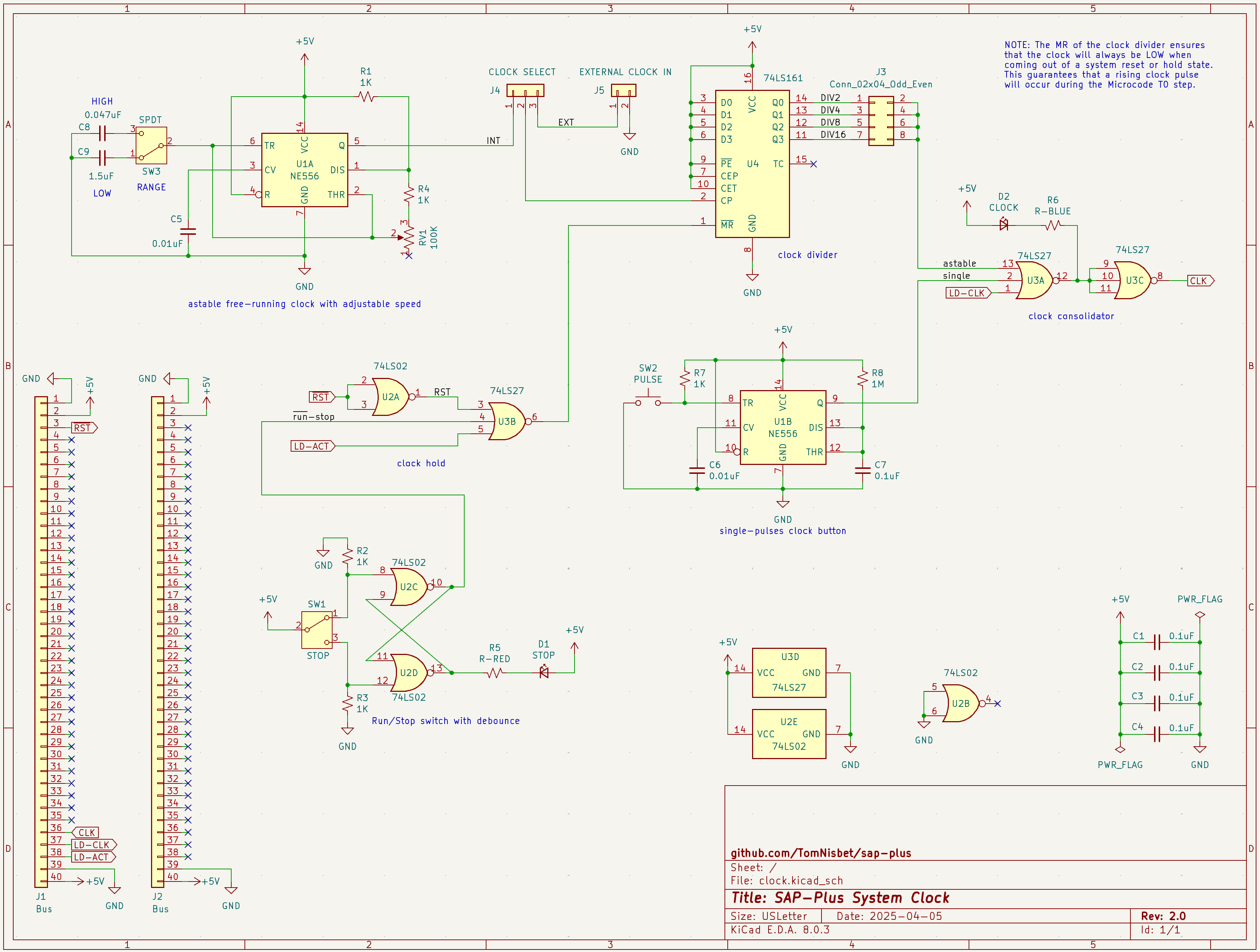Click the RST input label at U2A
The image size is (1260, 952).
coord(322,397)
